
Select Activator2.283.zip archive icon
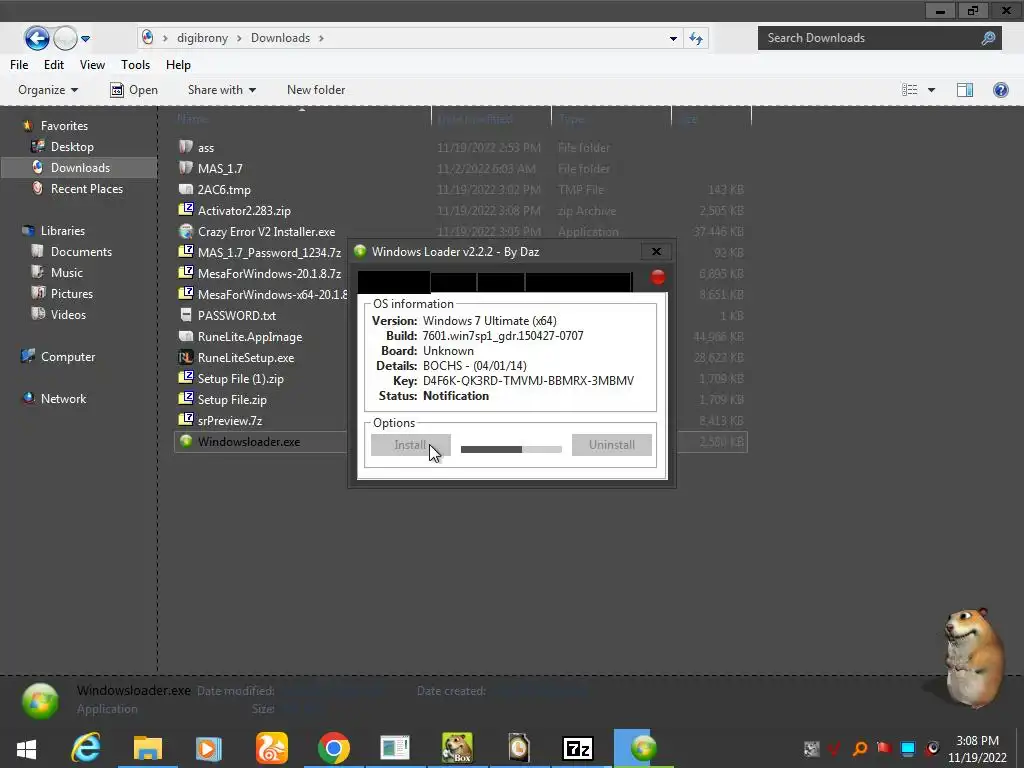(x=186, y=210)
